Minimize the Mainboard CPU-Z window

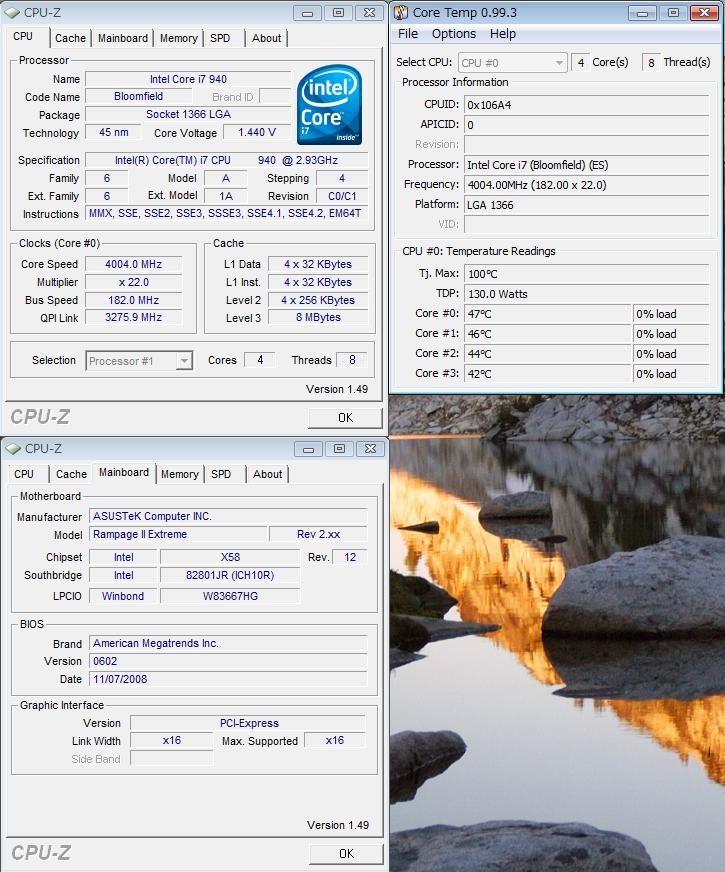309,448
